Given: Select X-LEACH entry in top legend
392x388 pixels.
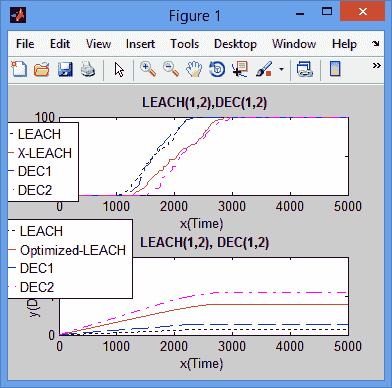Looking at the screenshot, I should coord(44,153).
